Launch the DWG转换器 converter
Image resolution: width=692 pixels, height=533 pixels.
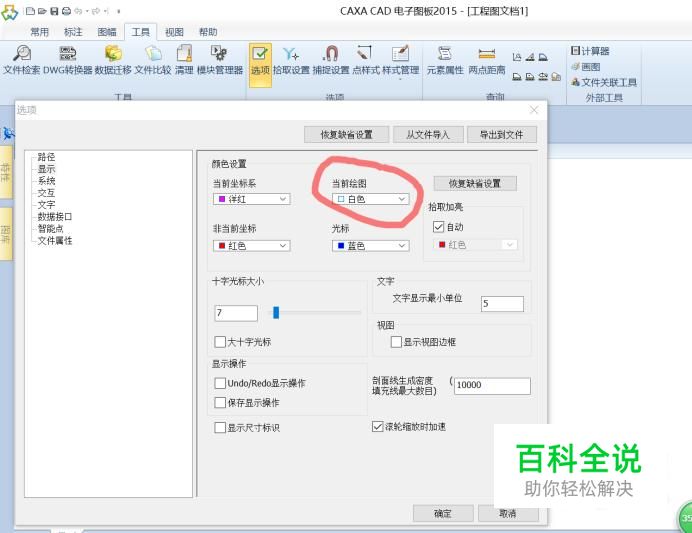tap(68, 60)
